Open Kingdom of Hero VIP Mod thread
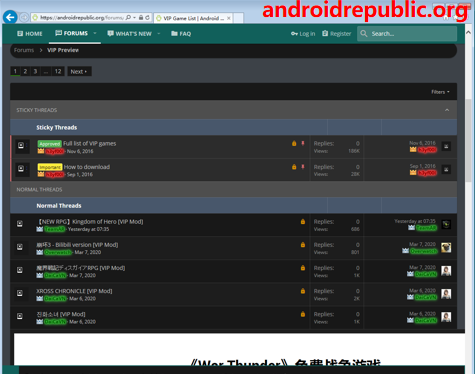The width and height of the screenshot is (476, 374). pos(90,222)
